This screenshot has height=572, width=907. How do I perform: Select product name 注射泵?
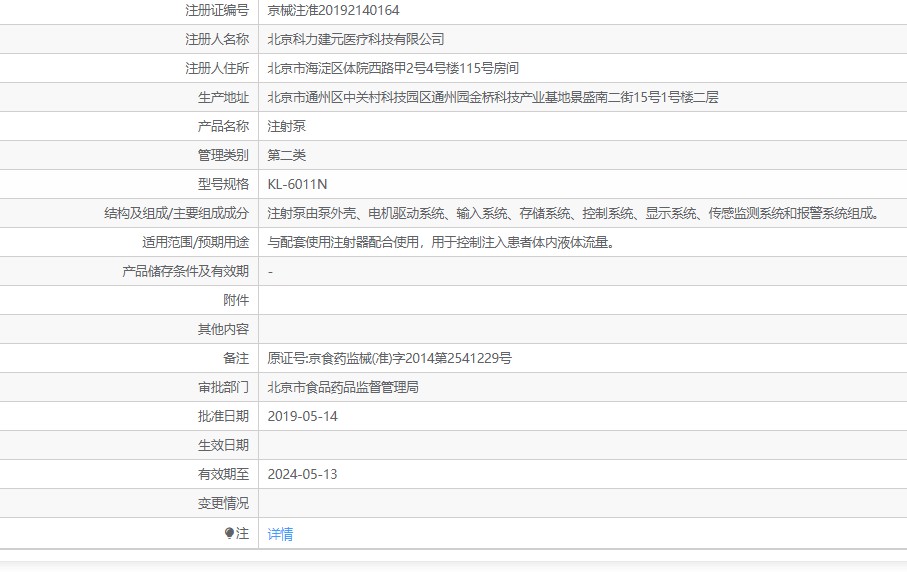pyautogui.click(x=286, y=126)
